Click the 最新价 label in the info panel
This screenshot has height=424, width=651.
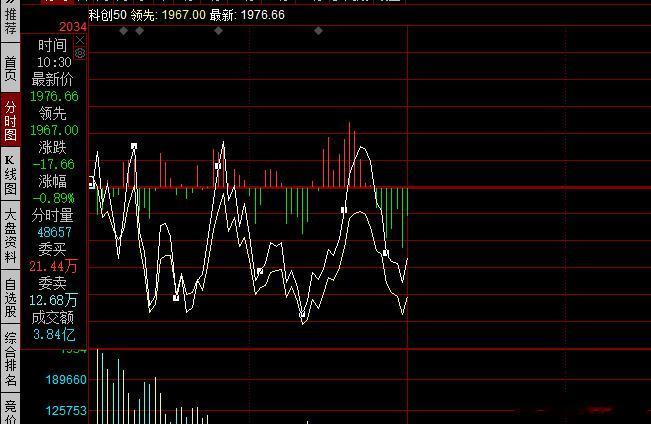[x=52, y=79]
